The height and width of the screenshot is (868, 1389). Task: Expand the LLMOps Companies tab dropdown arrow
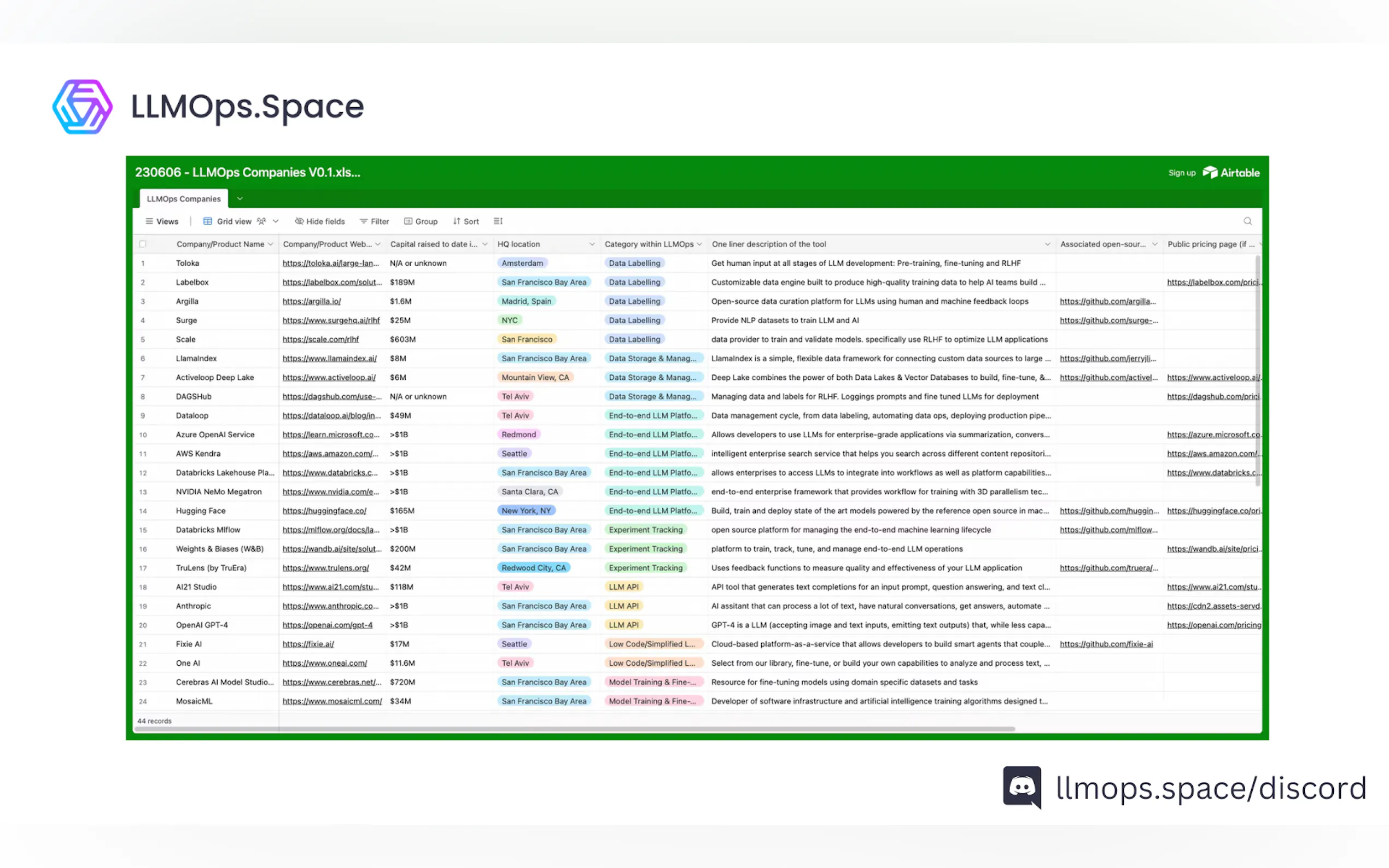coord(240,198)
